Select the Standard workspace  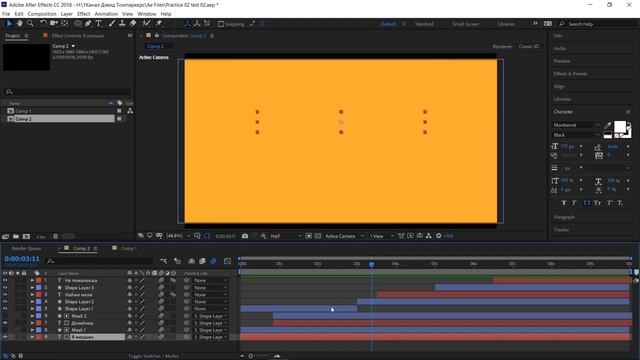tap(424, 24)
